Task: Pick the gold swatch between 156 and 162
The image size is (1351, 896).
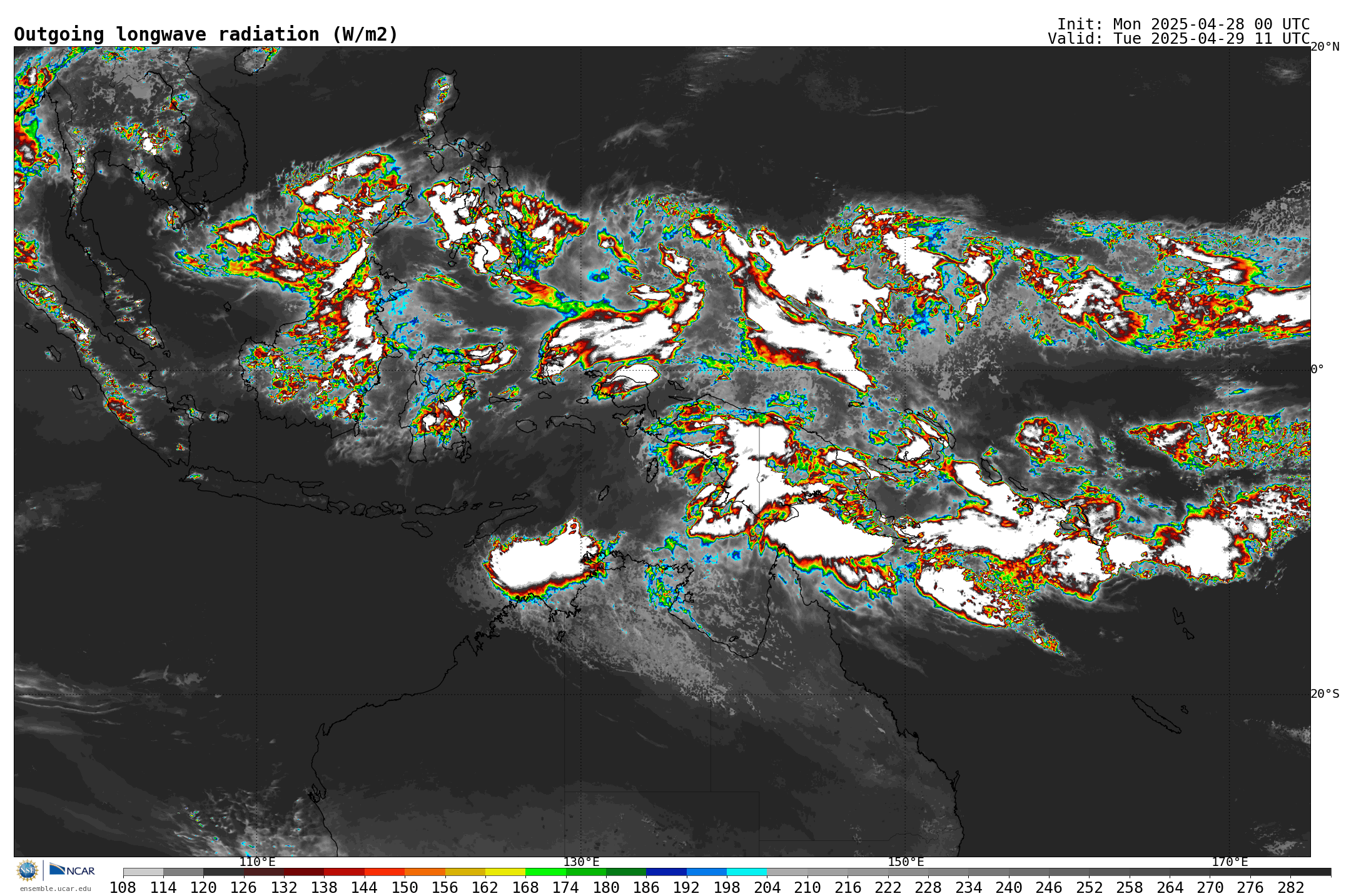Action: pyautogui.click(x=465, y=872)
